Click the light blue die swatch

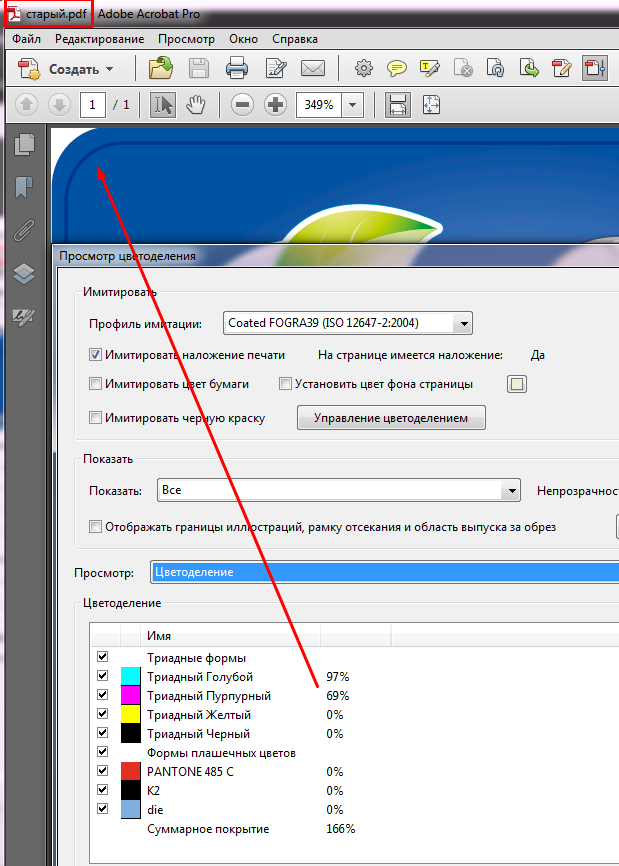coord(130,809)
